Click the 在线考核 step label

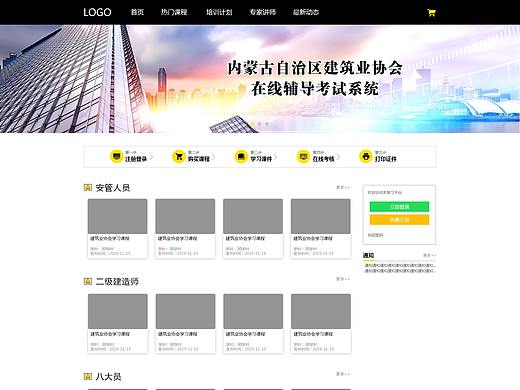click(x=323, y=159)
